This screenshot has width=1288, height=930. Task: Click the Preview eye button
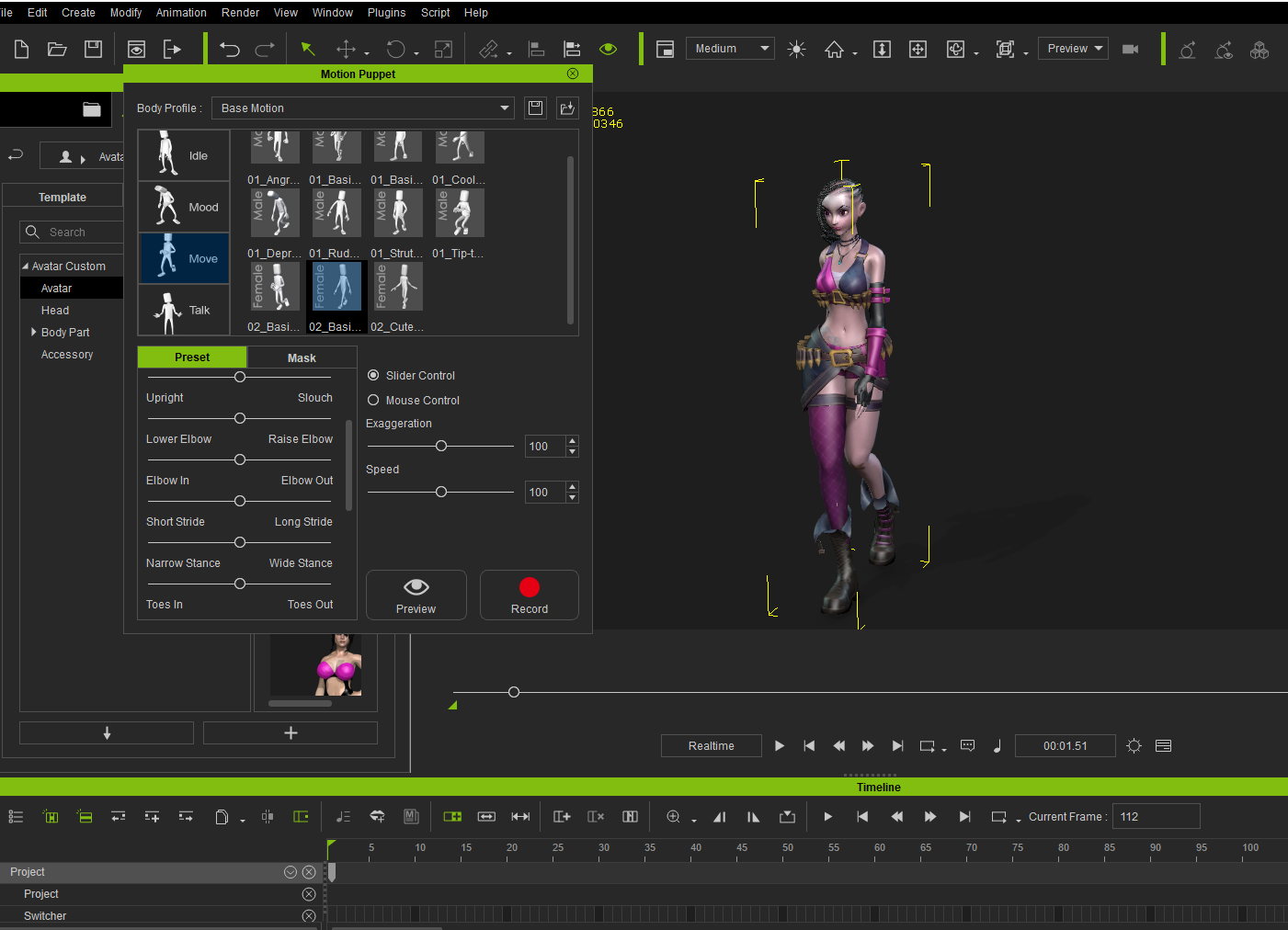(x=416, y=595)
